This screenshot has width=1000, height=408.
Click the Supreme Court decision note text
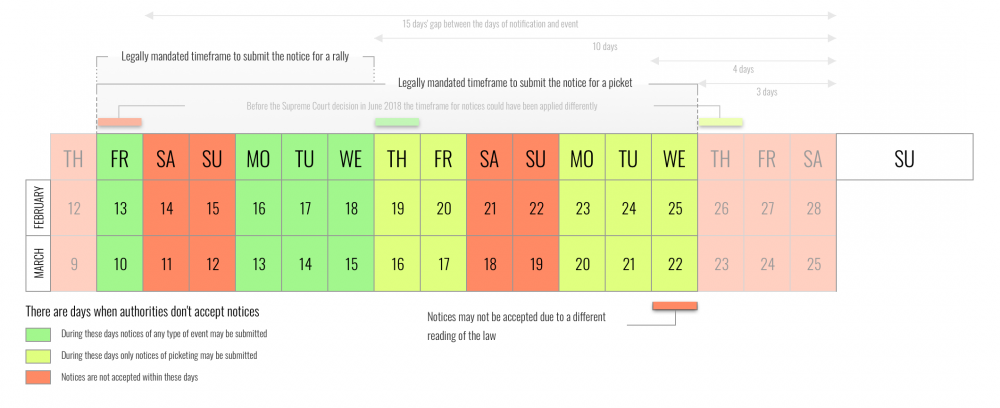pyautogui.click(x=421, y=105)
